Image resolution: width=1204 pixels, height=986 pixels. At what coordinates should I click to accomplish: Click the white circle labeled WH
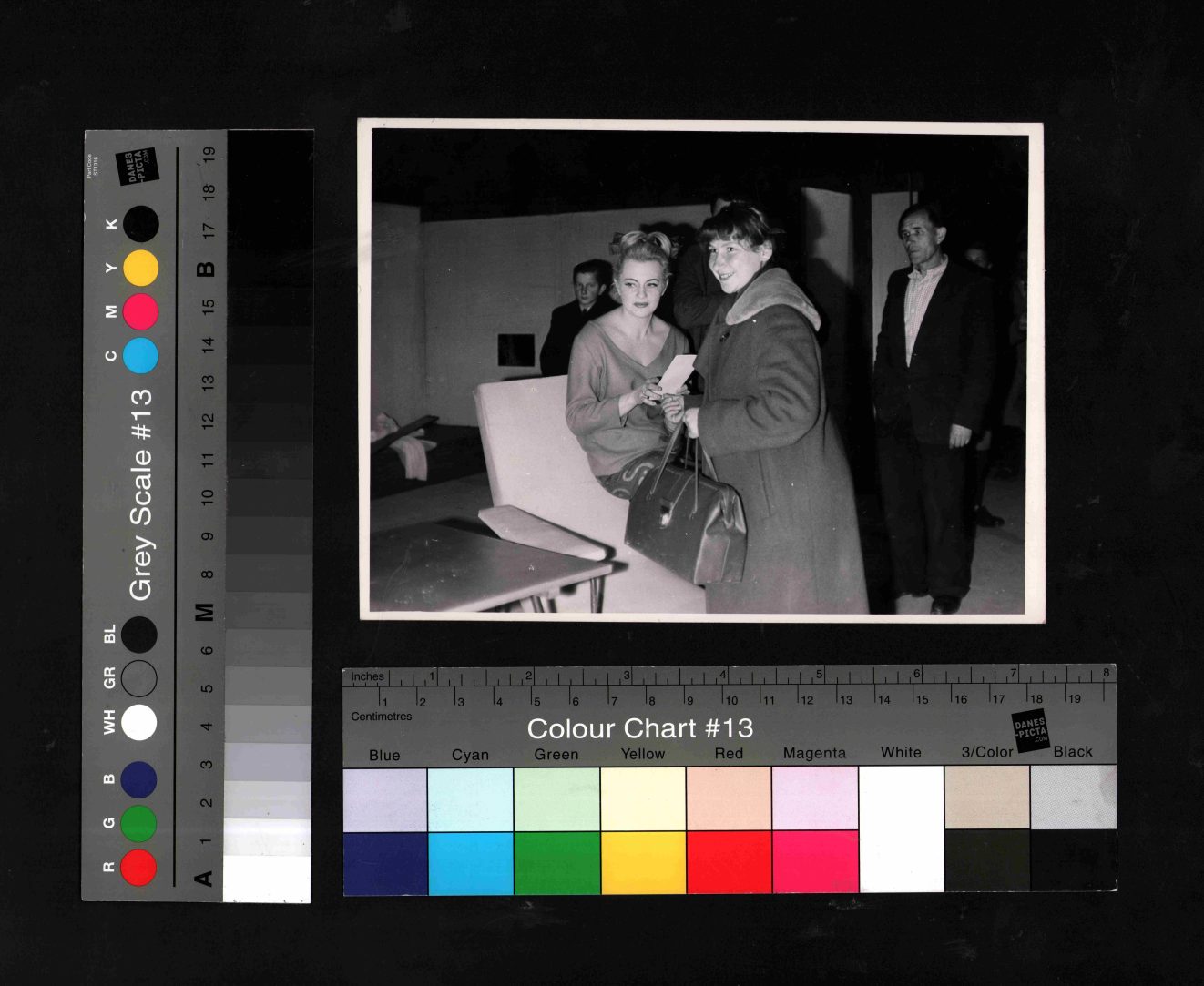point(138,722)
